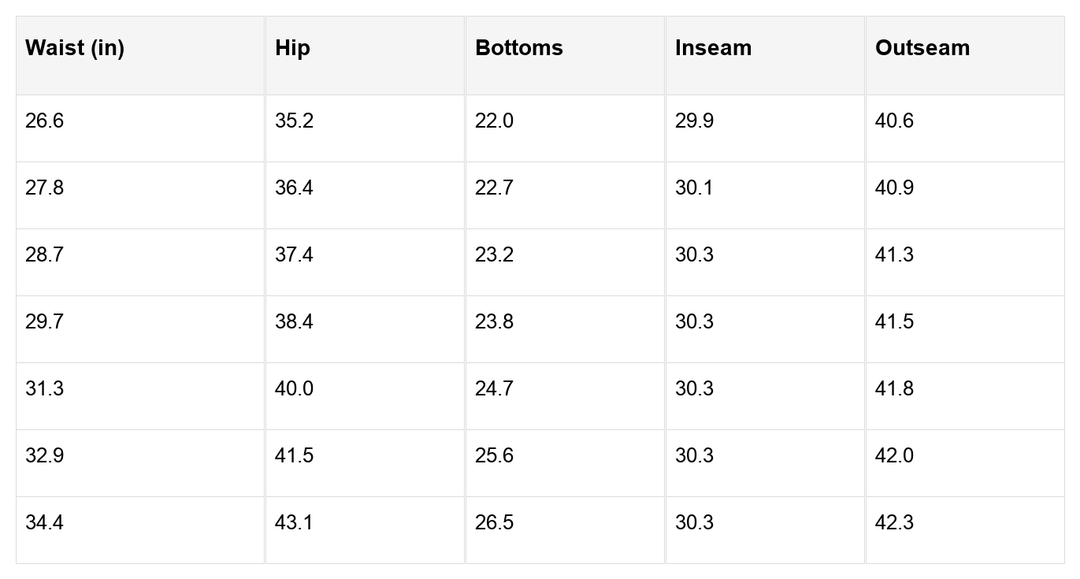
Task: Select hip value 36.4 cell
Action: click(x=294, y=188)
